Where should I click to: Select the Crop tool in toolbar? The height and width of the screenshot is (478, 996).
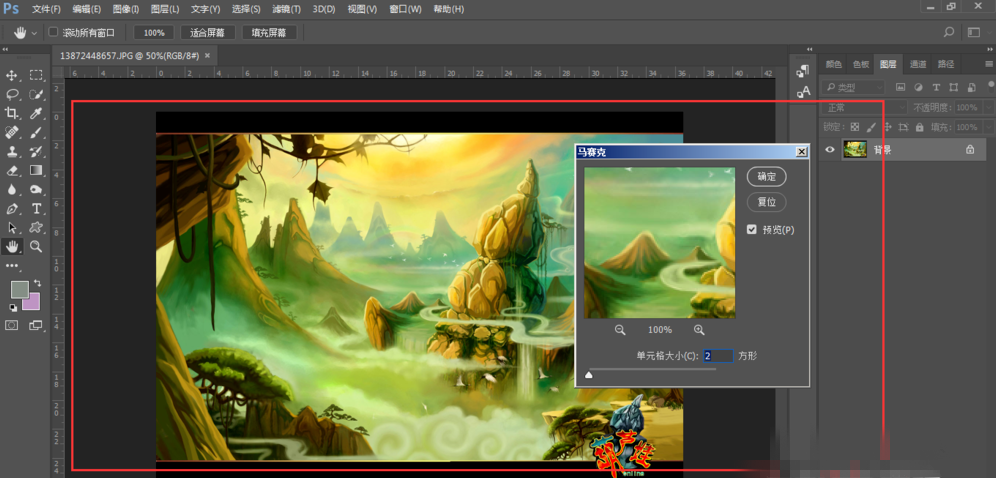pyautogui.click(x=12, y=113)
